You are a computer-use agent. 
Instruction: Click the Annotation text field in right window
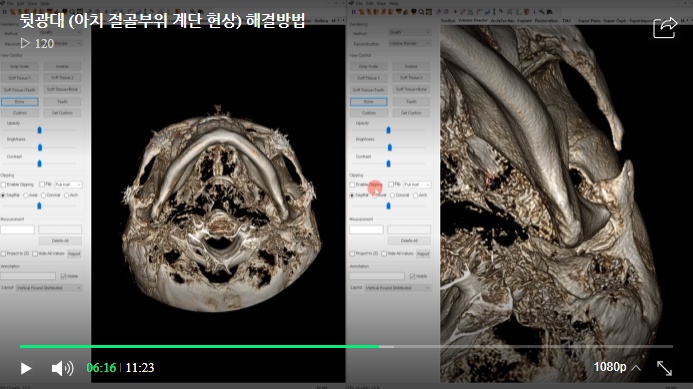pyautogui.click(x=377, y=276)
